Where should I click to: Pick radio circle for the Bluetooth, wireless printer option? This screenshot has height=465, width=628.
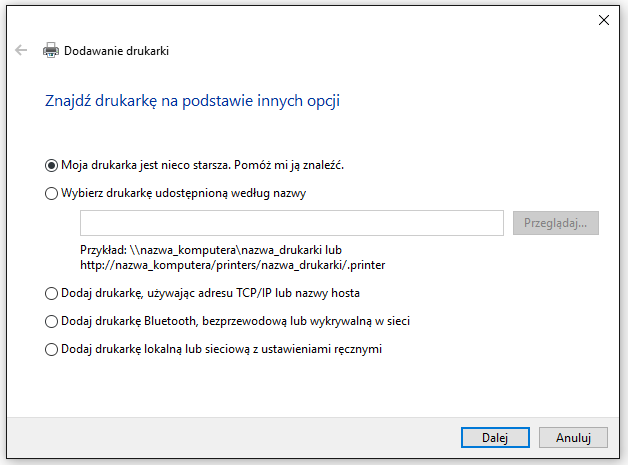[51, 322]
